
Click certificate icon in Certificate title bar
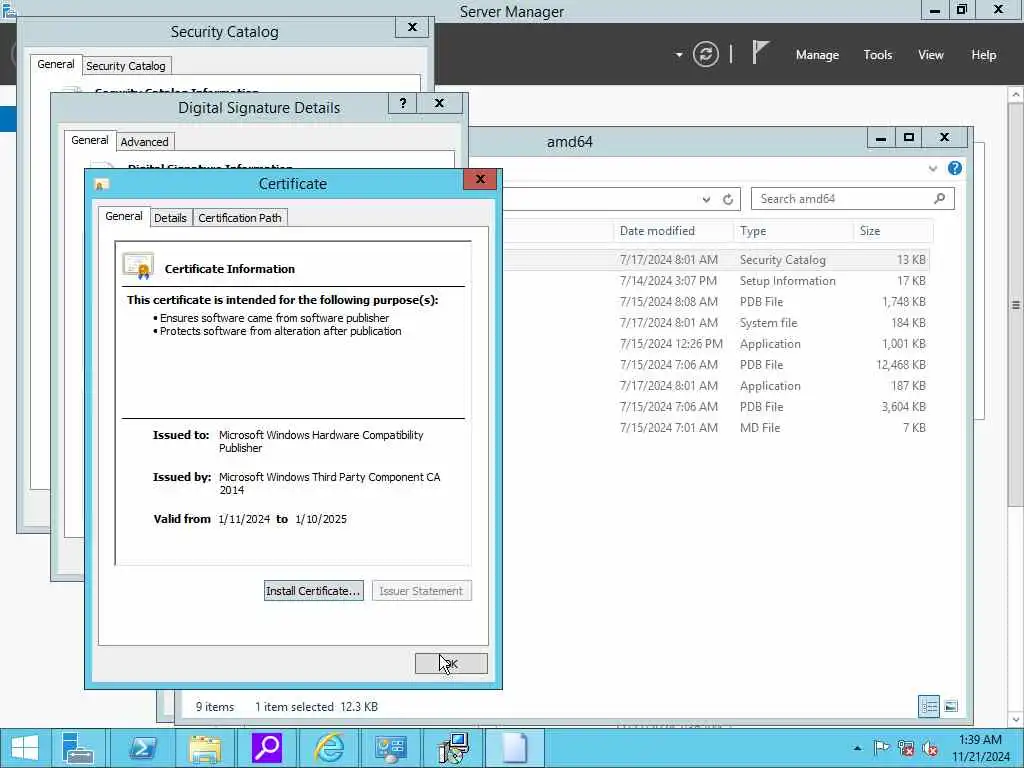pyautogui.click(x=101, y=184)
